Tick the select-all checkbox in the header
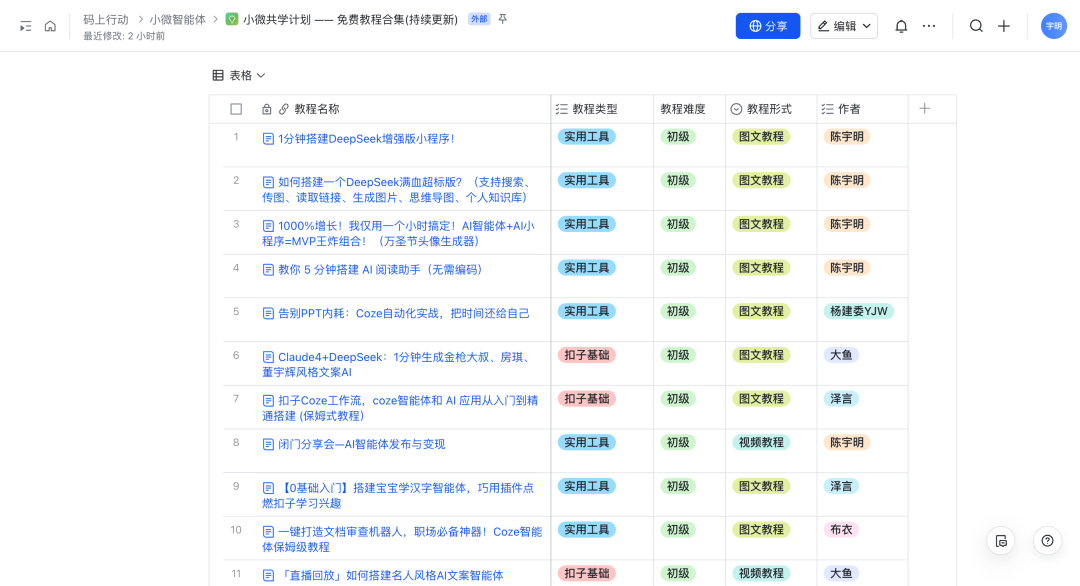The image size is (1080, 586). coord(236,109)
